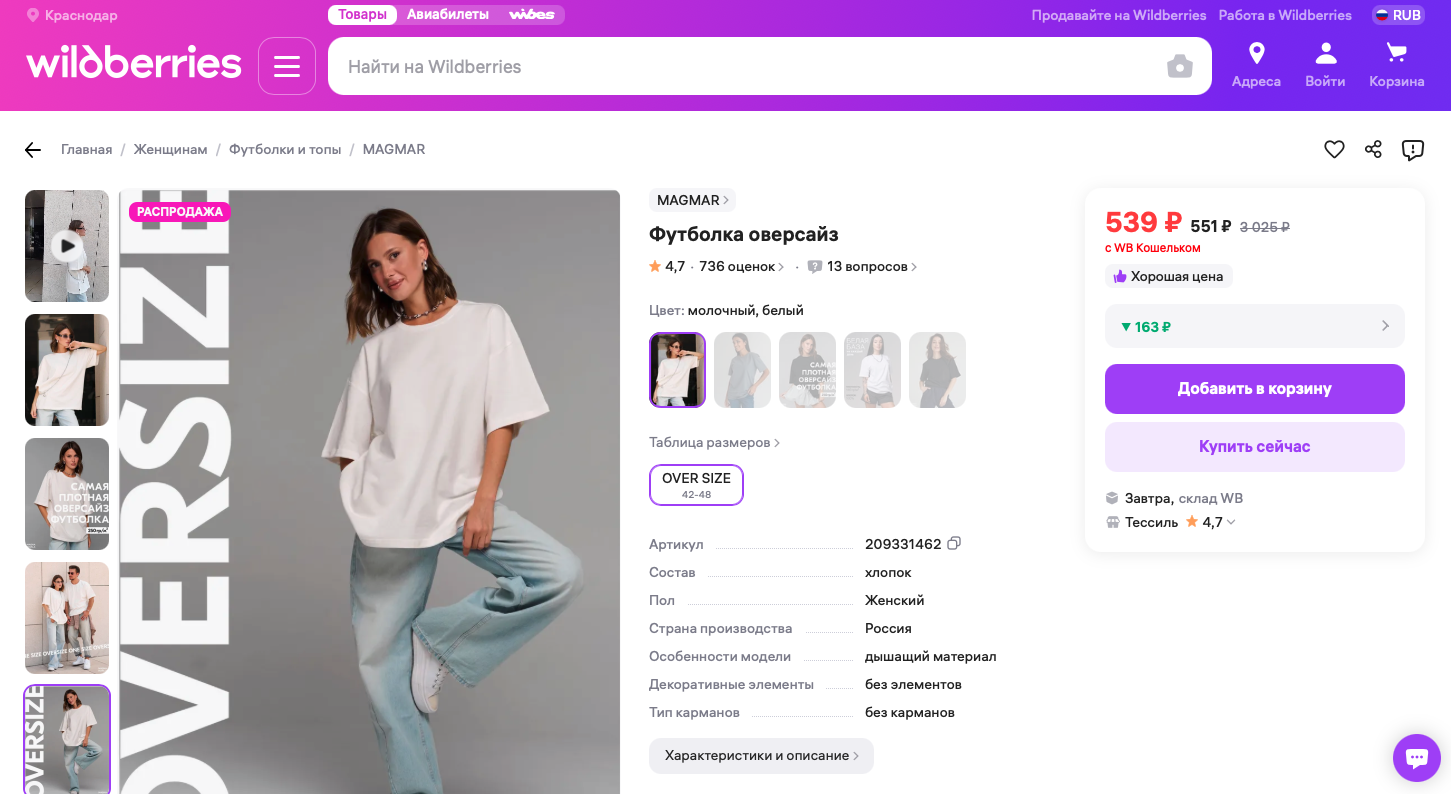Switch to the Авиабилеты tab
Screen dimensions: 1451x794
448,15
